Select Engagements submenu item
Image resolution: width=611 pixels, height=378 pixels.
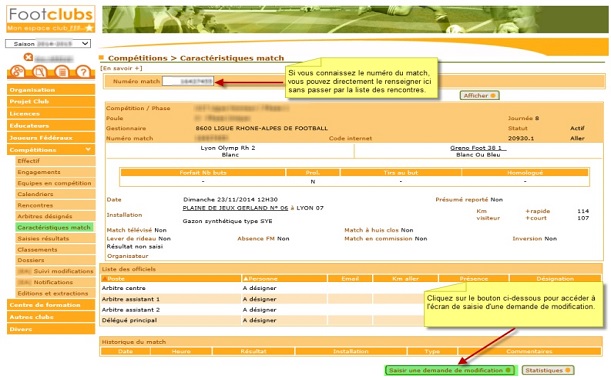click(55, 172)
